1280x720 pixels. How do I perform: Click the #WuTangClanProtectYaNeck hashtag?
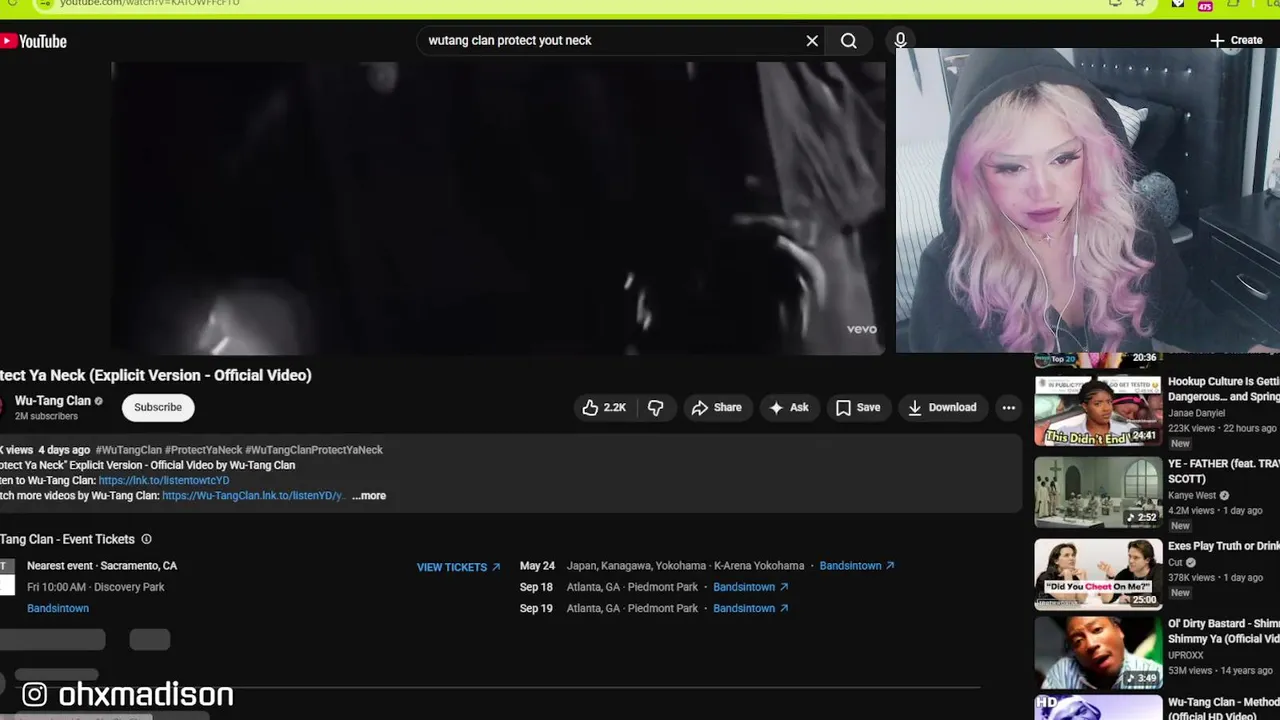point(314,450)
